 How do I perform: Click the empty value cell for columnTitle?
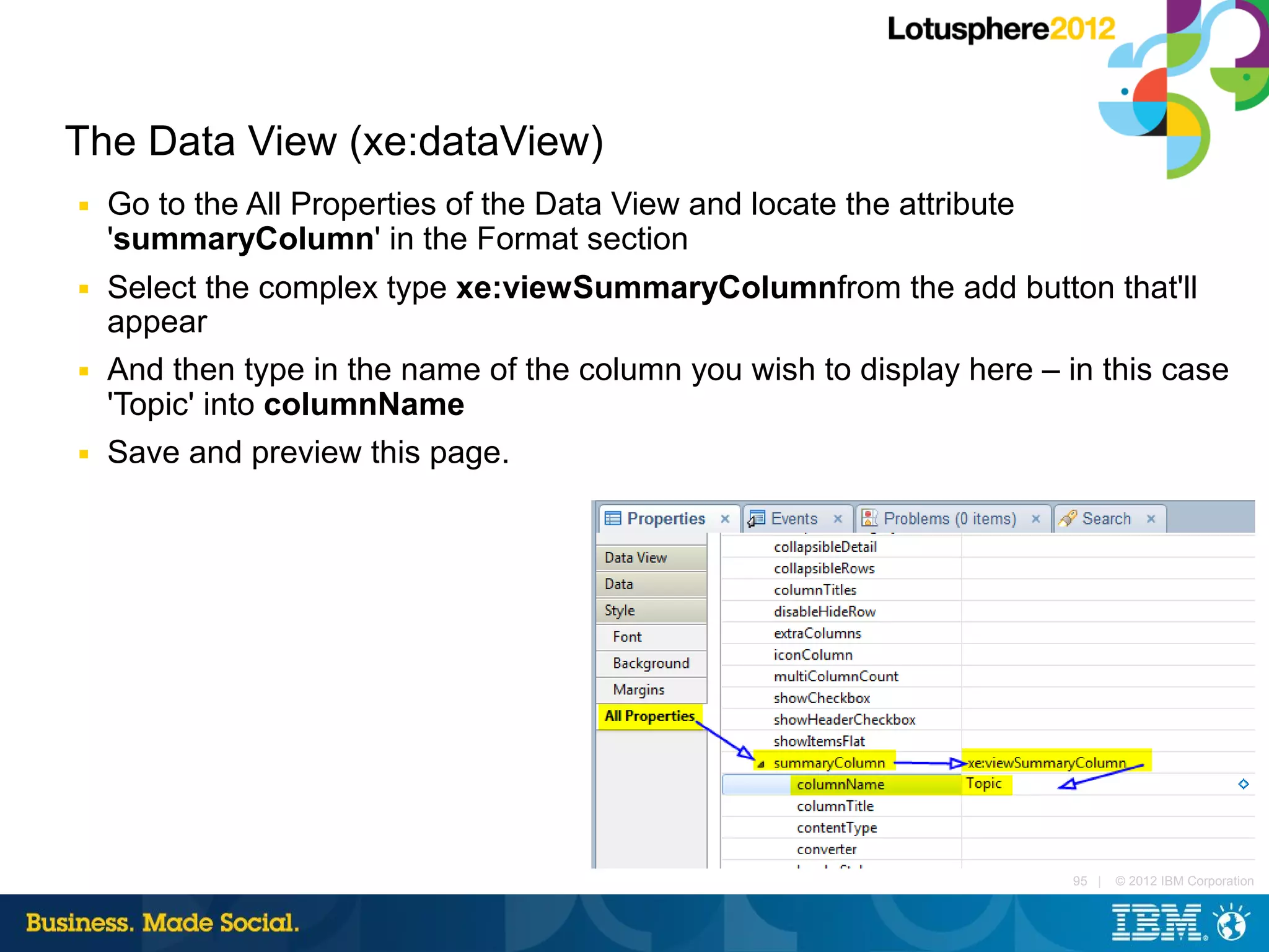point(1108,806)
